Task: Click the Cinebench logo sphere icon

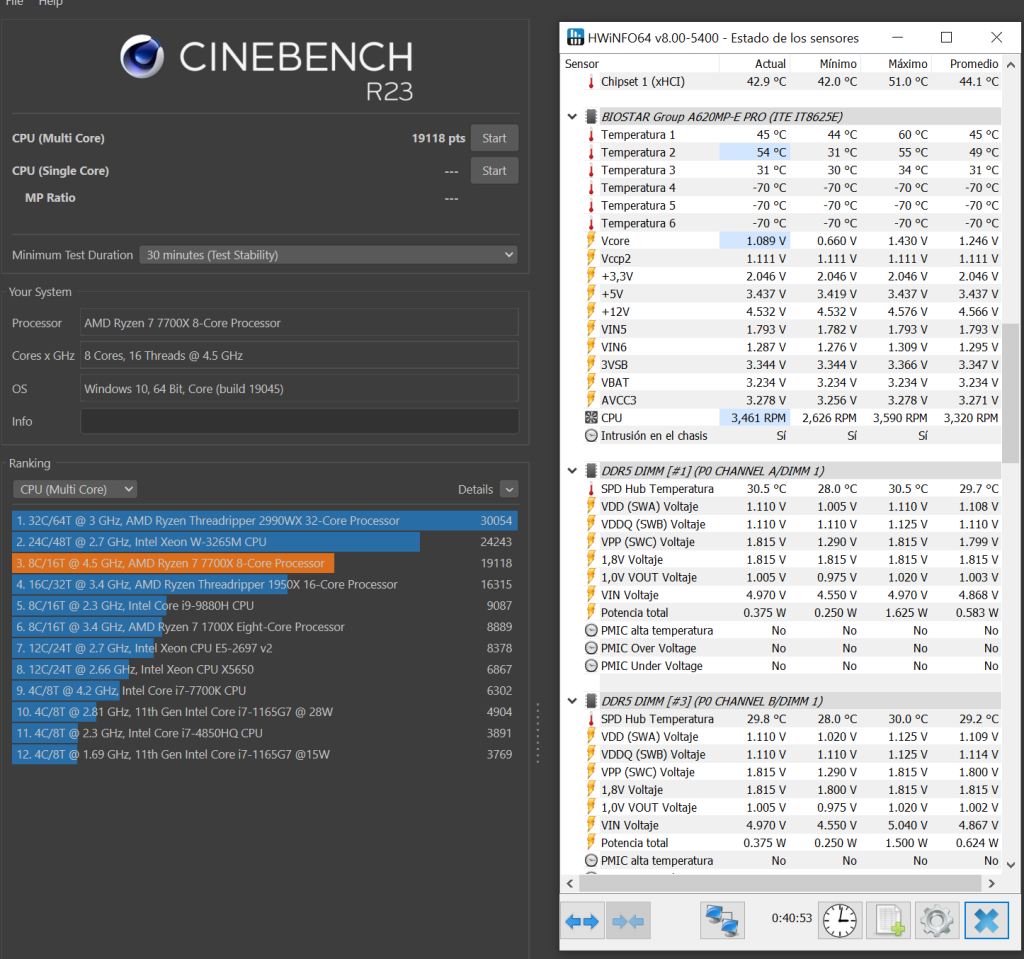Action: pos(142,56)
